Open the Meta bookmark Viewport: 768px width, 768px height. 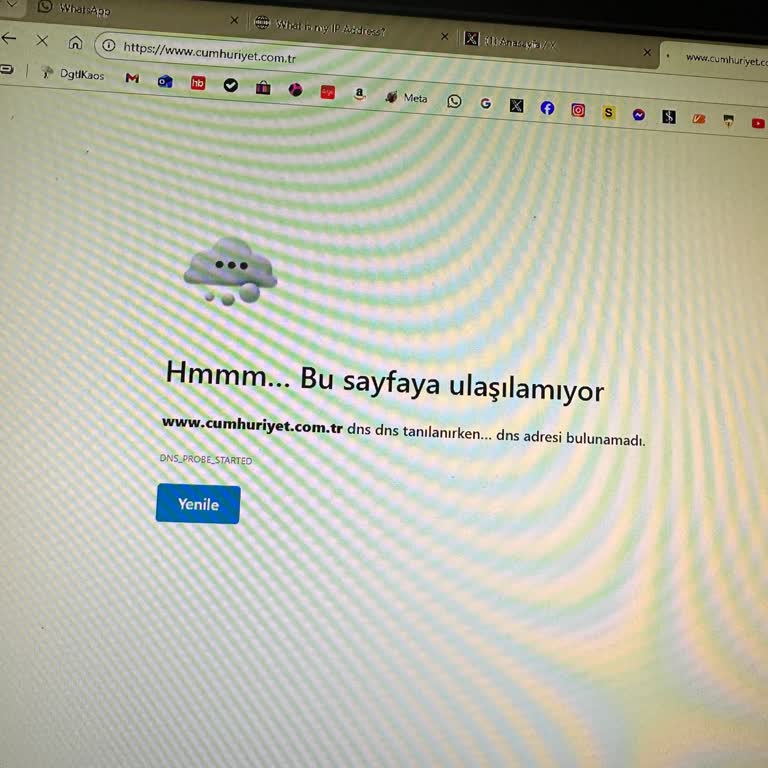tap(407, 97)
